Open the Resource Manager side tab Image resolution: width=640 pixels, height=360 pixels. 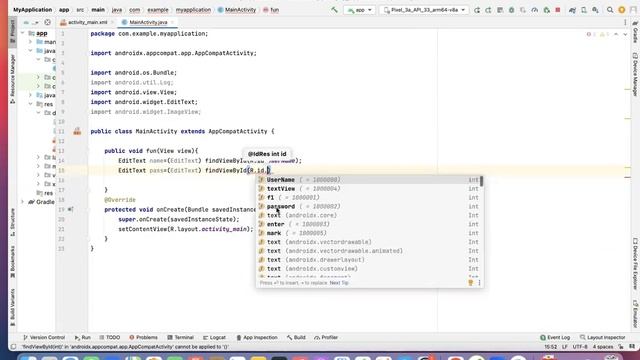pos(12,78)
